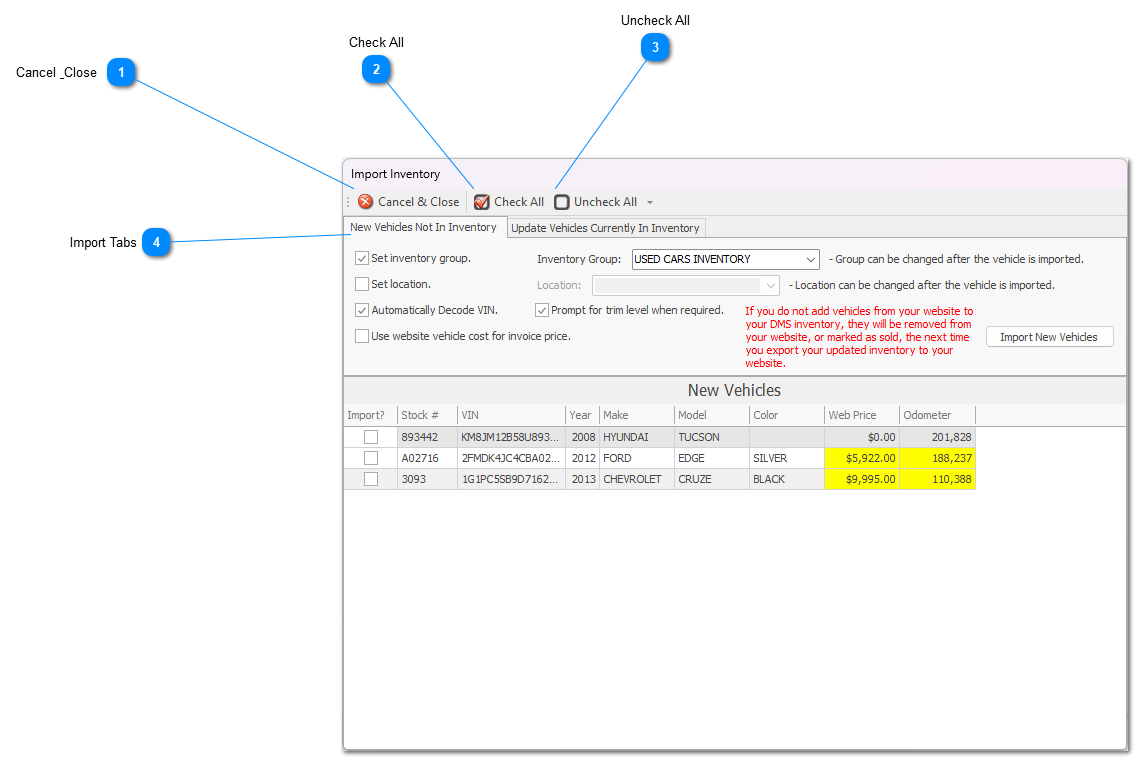Click the Odometer column header
Screen dimensions: 1137x760
pos(937,415)
